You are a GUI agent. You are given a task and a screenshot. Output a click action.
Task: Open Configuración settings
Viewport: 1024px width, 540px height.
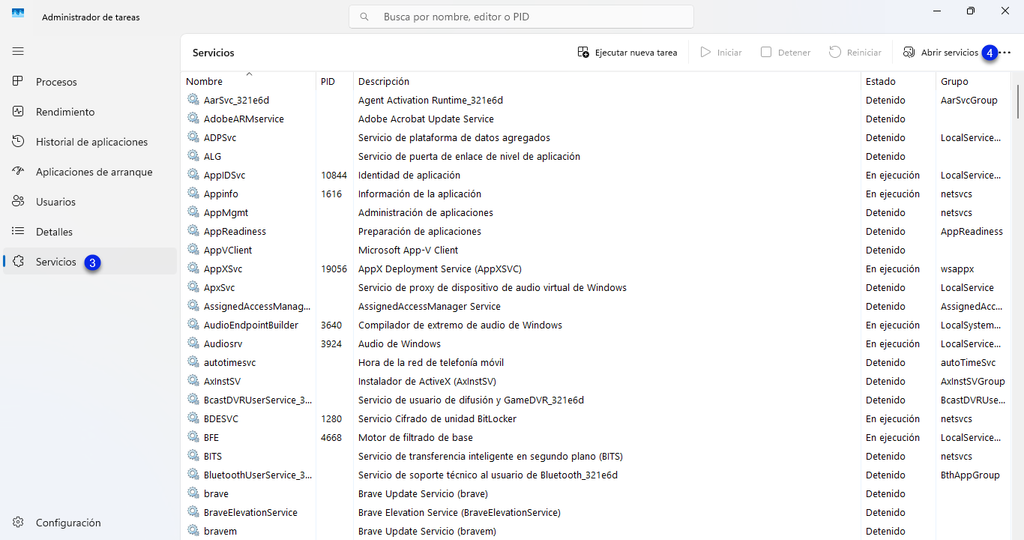pyautogui.click(x=89, y=522)
